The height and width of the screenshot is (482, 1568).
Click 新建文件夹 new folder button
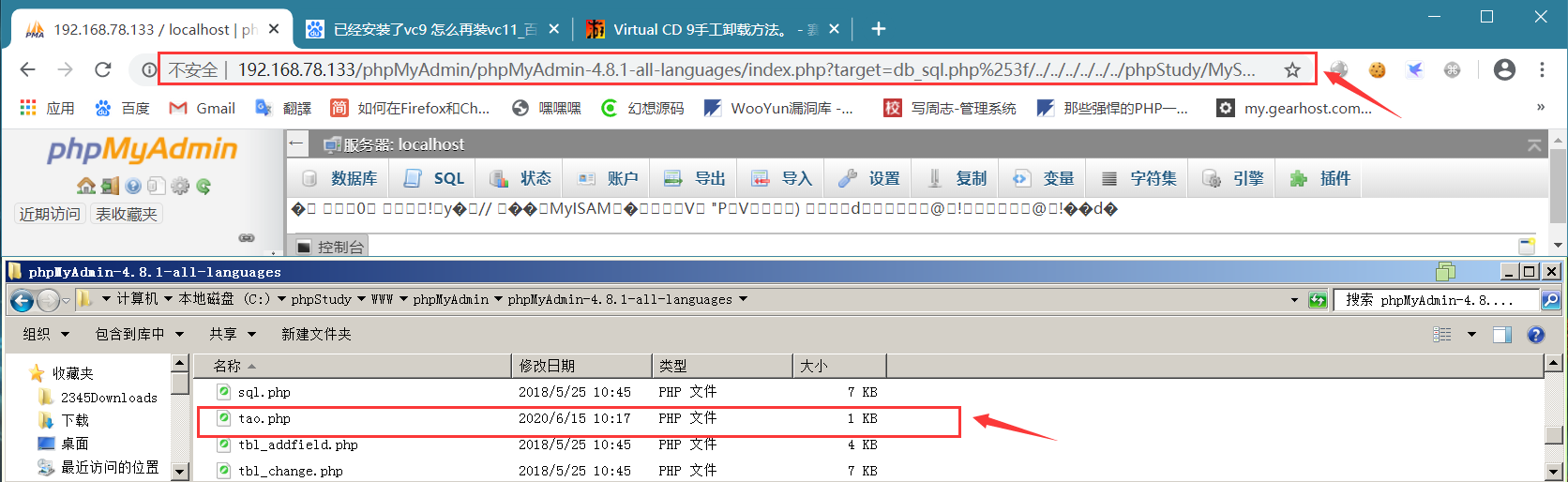click(316, 335)
